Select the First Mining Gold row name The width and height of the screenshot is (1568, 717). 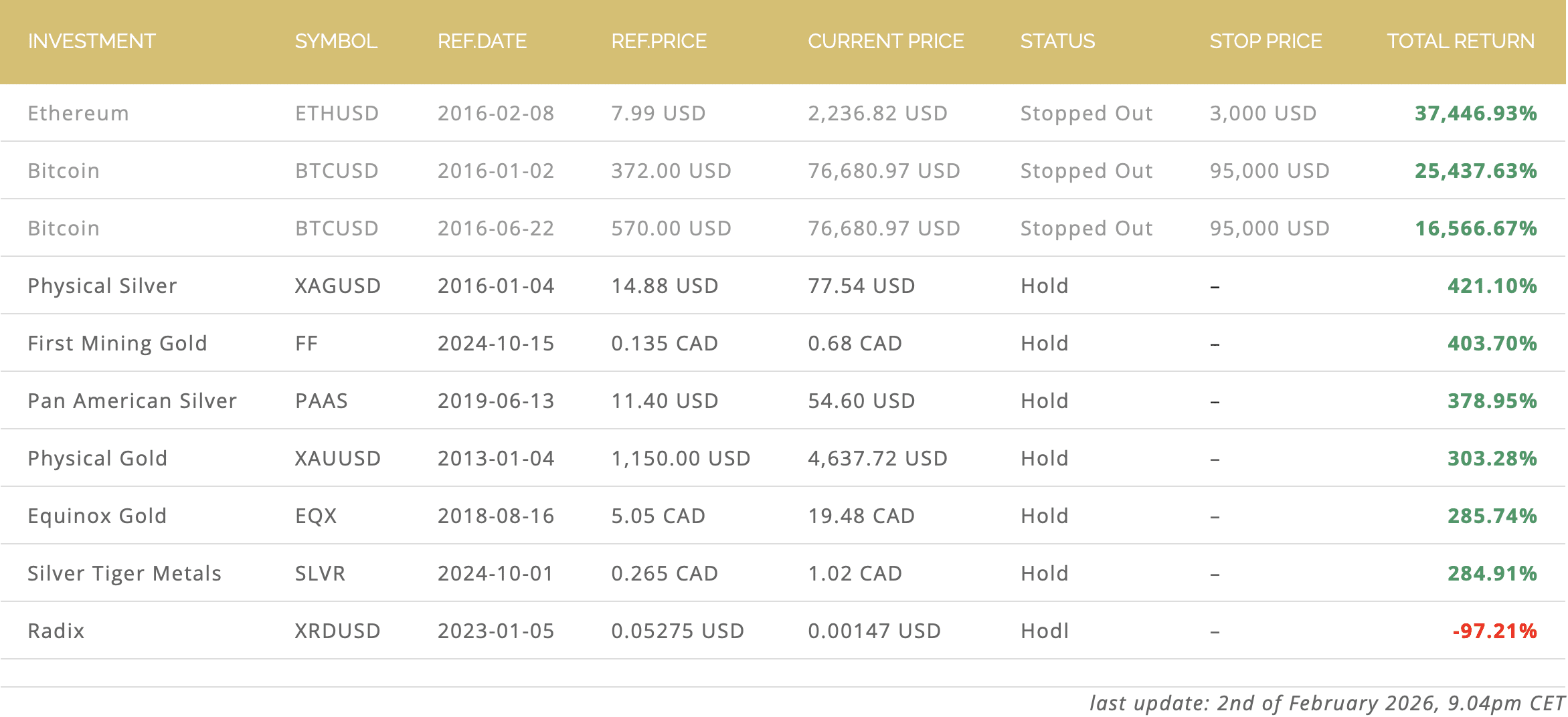117,344
